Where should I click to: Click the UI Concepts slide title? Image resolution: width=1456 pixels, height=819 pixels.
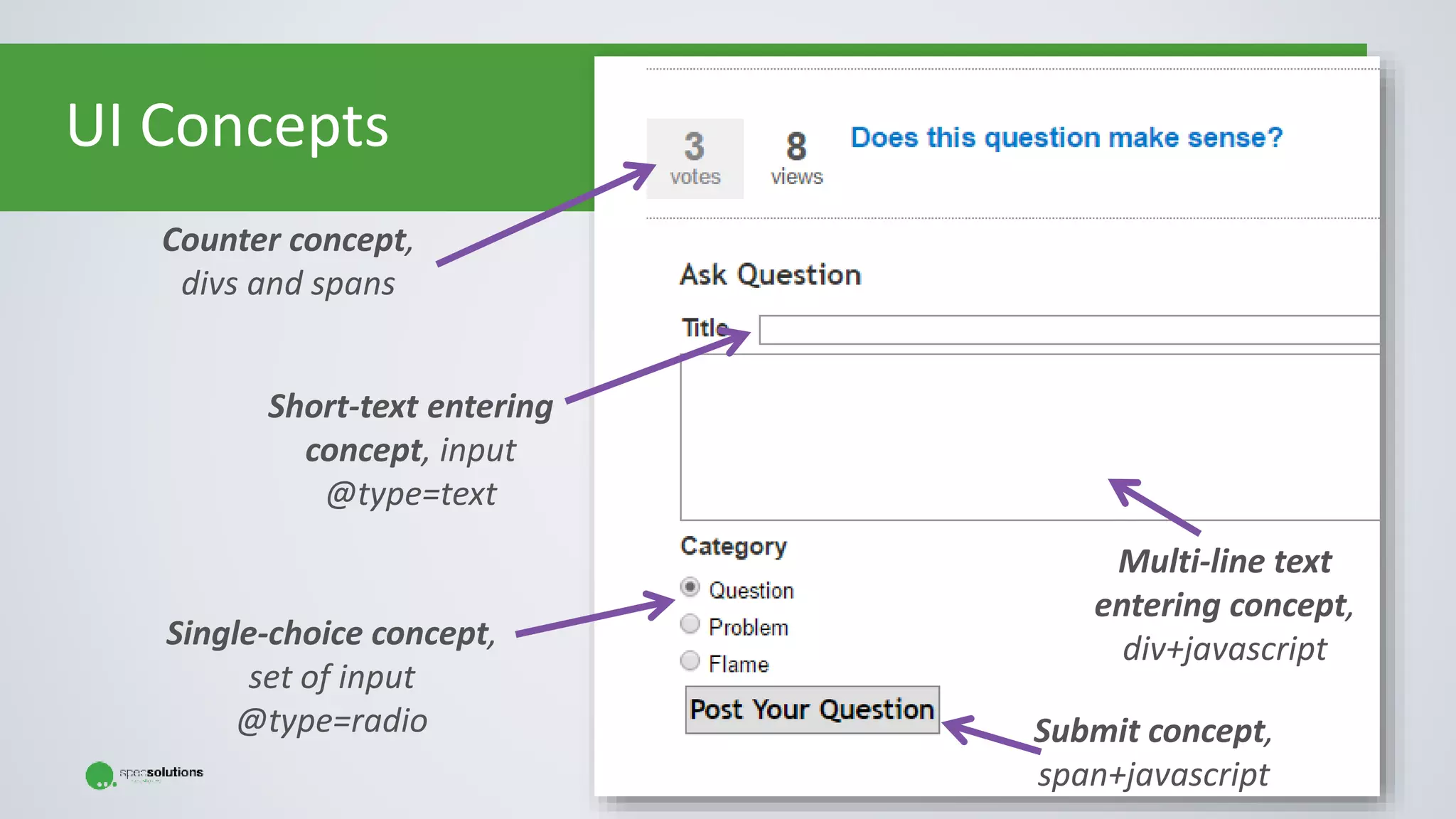(227, 126)
